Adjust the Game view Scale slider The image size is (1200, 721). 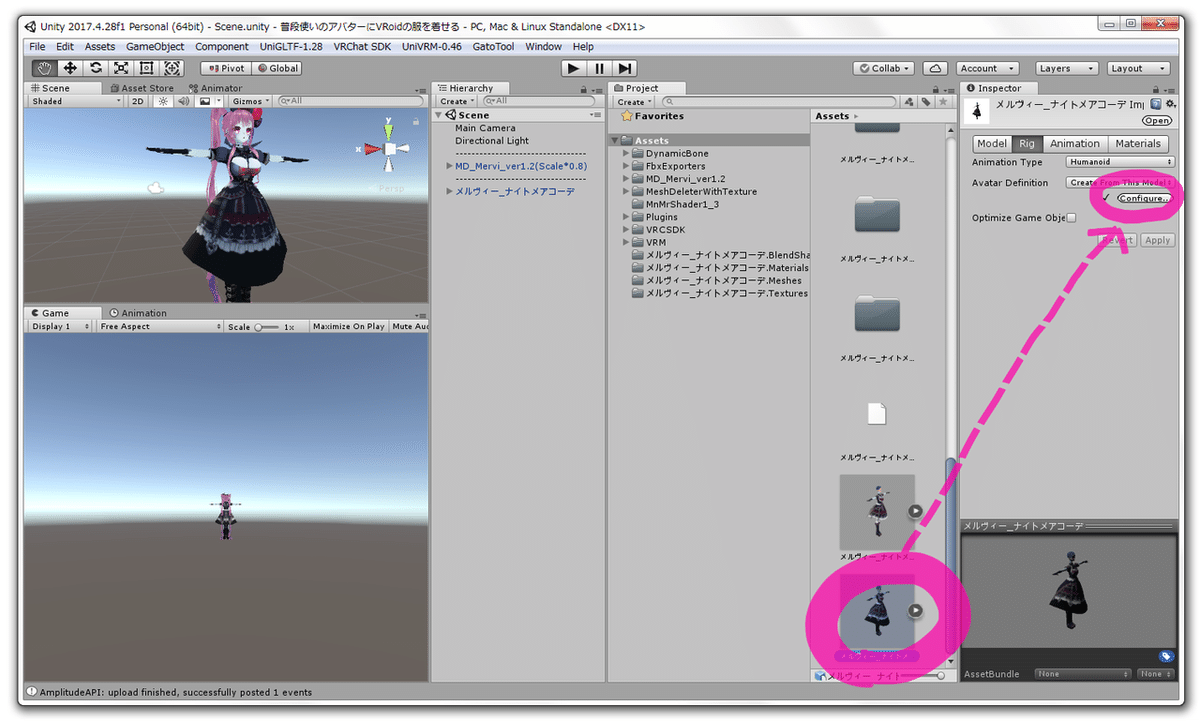click(x=268, y=327)
